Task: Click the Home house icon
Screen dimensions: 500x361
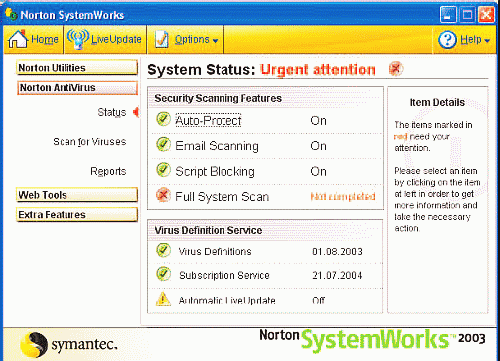Action: (18, 39)
